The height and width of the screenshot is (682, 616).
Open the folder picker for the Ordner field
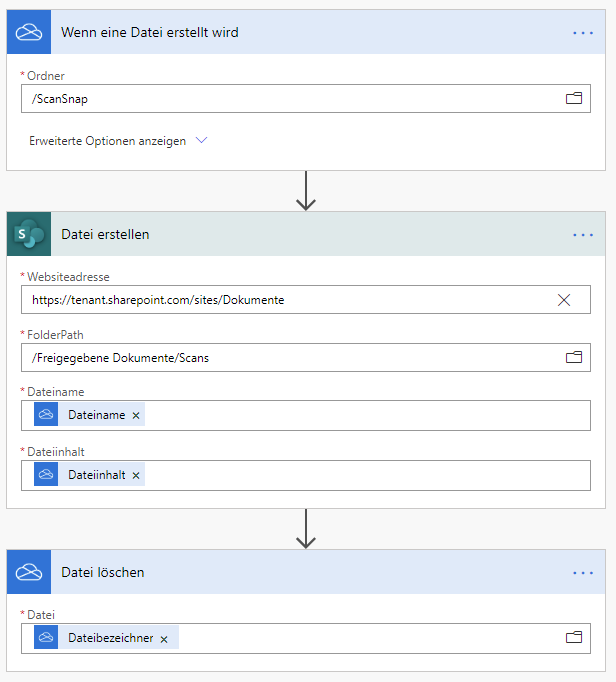(573, 98)
